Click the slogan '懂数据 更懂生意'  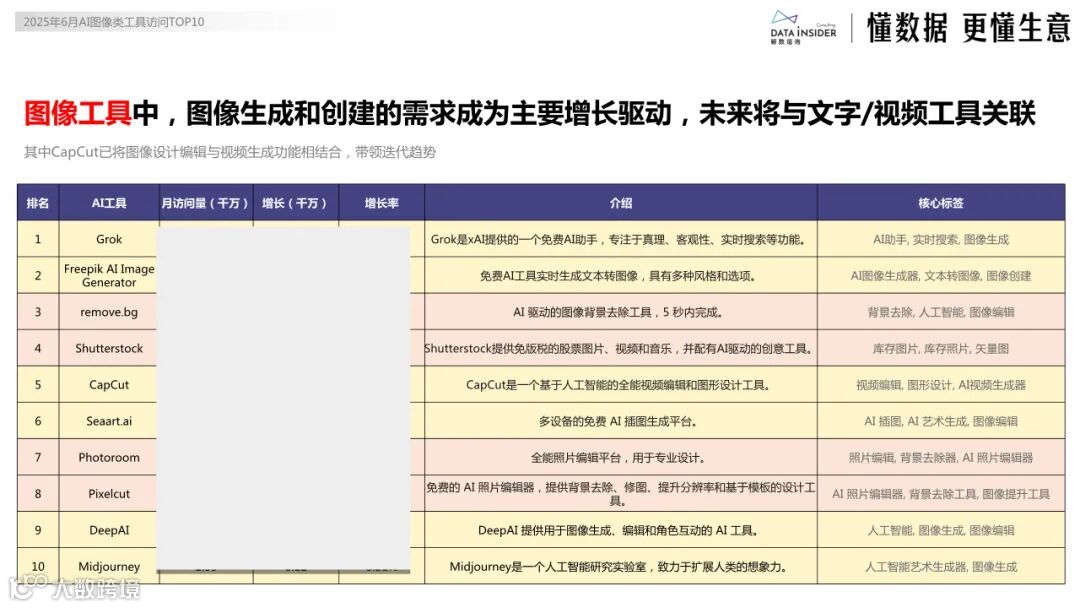coord(968,28)
